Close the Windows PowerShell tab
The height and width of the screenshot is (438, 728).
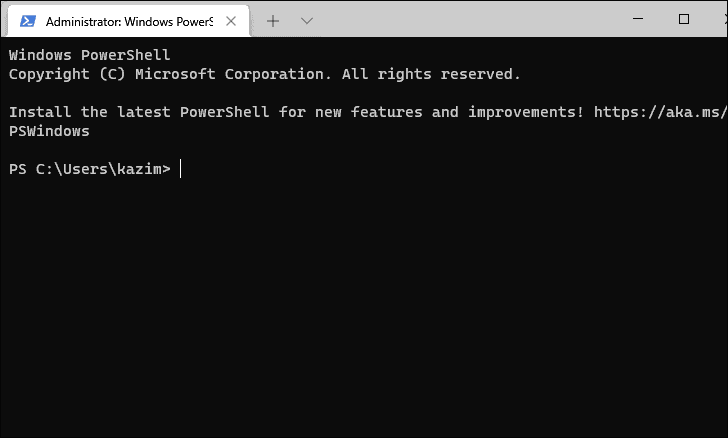[231, 21]
